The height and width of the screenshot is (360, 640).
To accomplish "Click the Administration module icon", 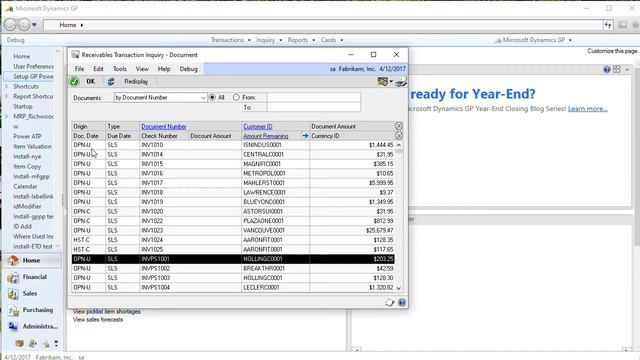I will pos(13,327).
